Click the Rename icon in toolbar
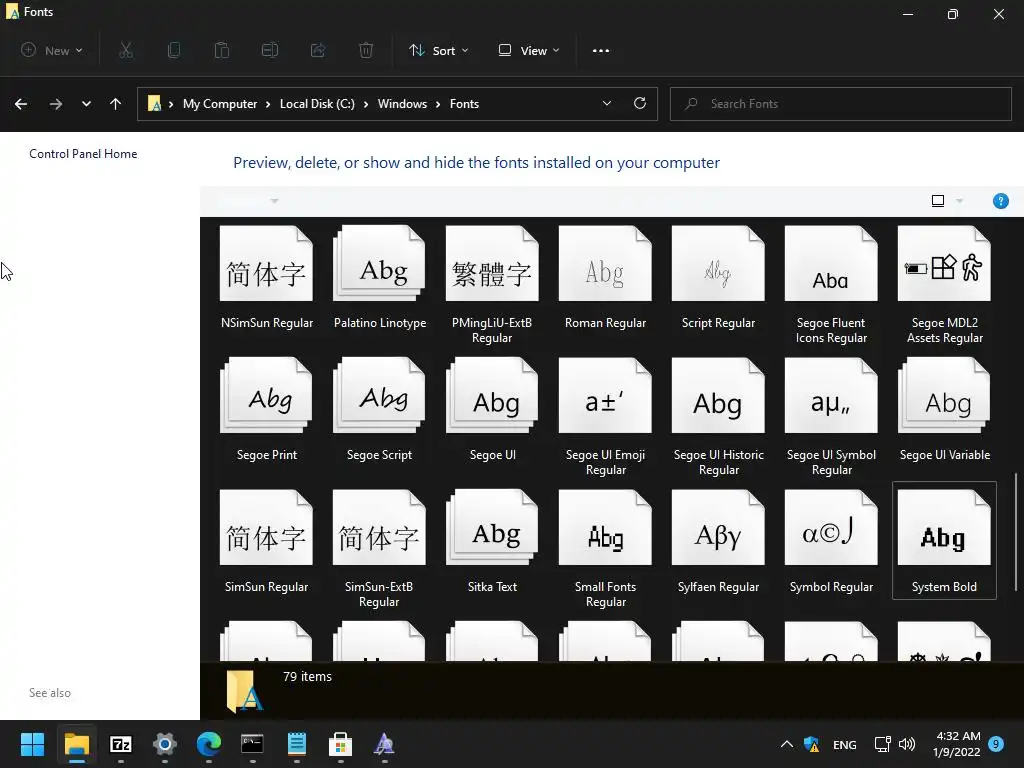 tap(270, 50)
